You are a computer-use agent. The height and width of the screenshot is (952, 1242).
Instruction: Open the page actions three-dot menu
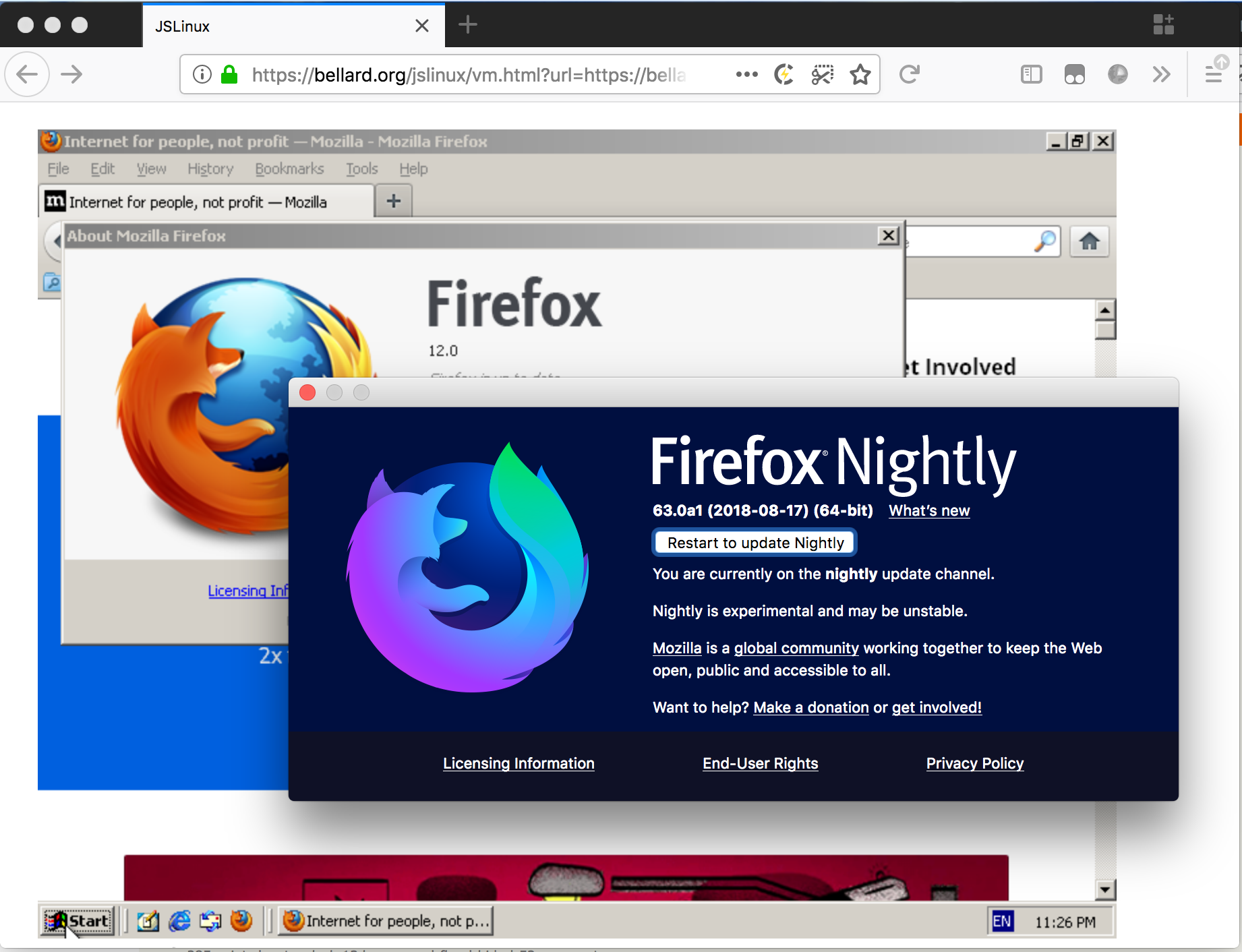point(746,74)
